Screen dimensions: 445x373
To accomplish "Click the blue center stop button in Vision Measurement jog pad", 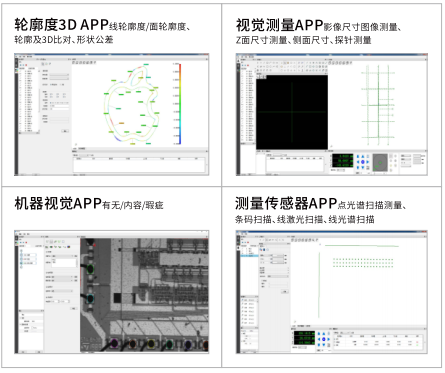I will [363, 162].
